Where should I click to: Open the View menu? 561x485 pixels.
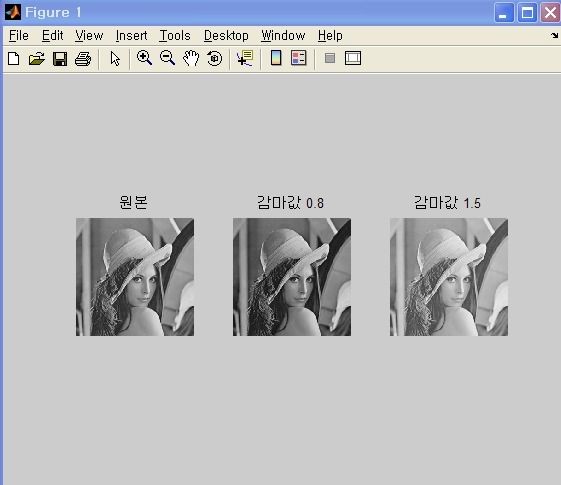[89, 35]
